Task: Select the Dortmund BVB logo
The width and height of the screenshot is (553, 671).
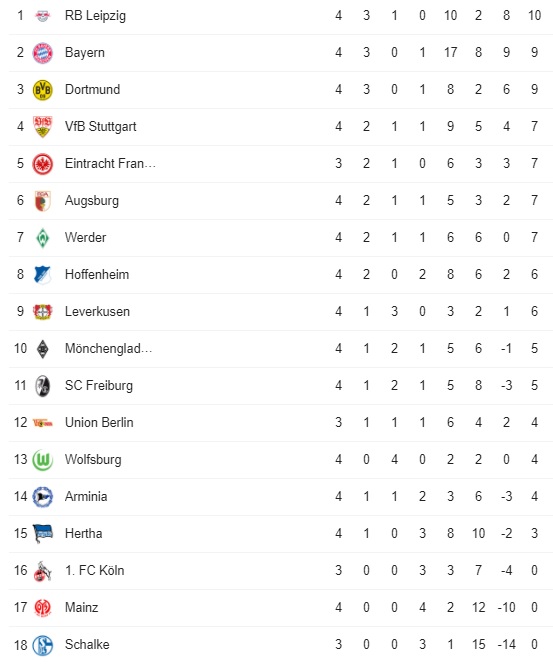Action: coord(42,90)
